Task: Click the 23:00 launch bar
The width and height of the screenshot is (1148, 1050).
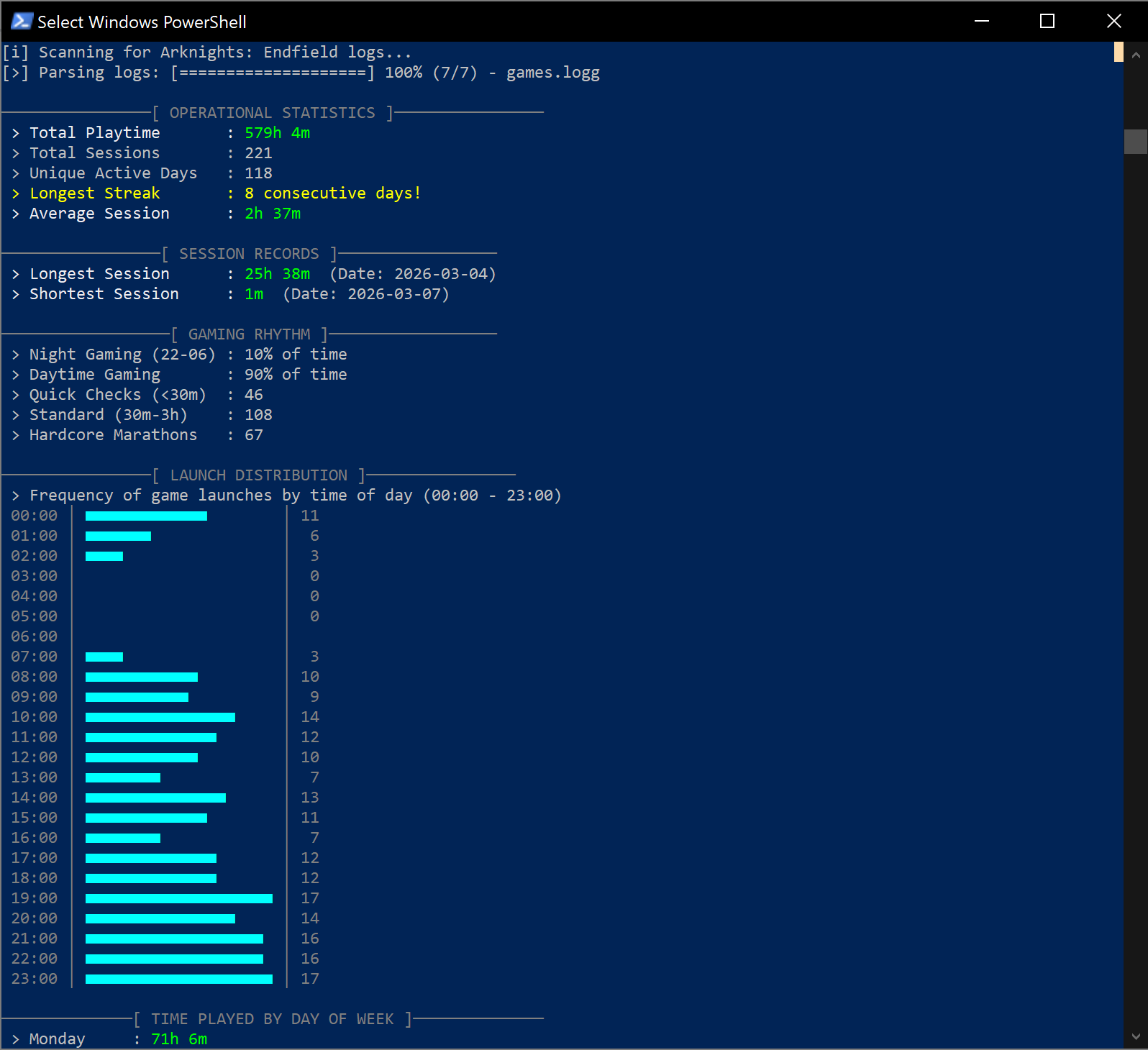Action: tap(179, 979)
